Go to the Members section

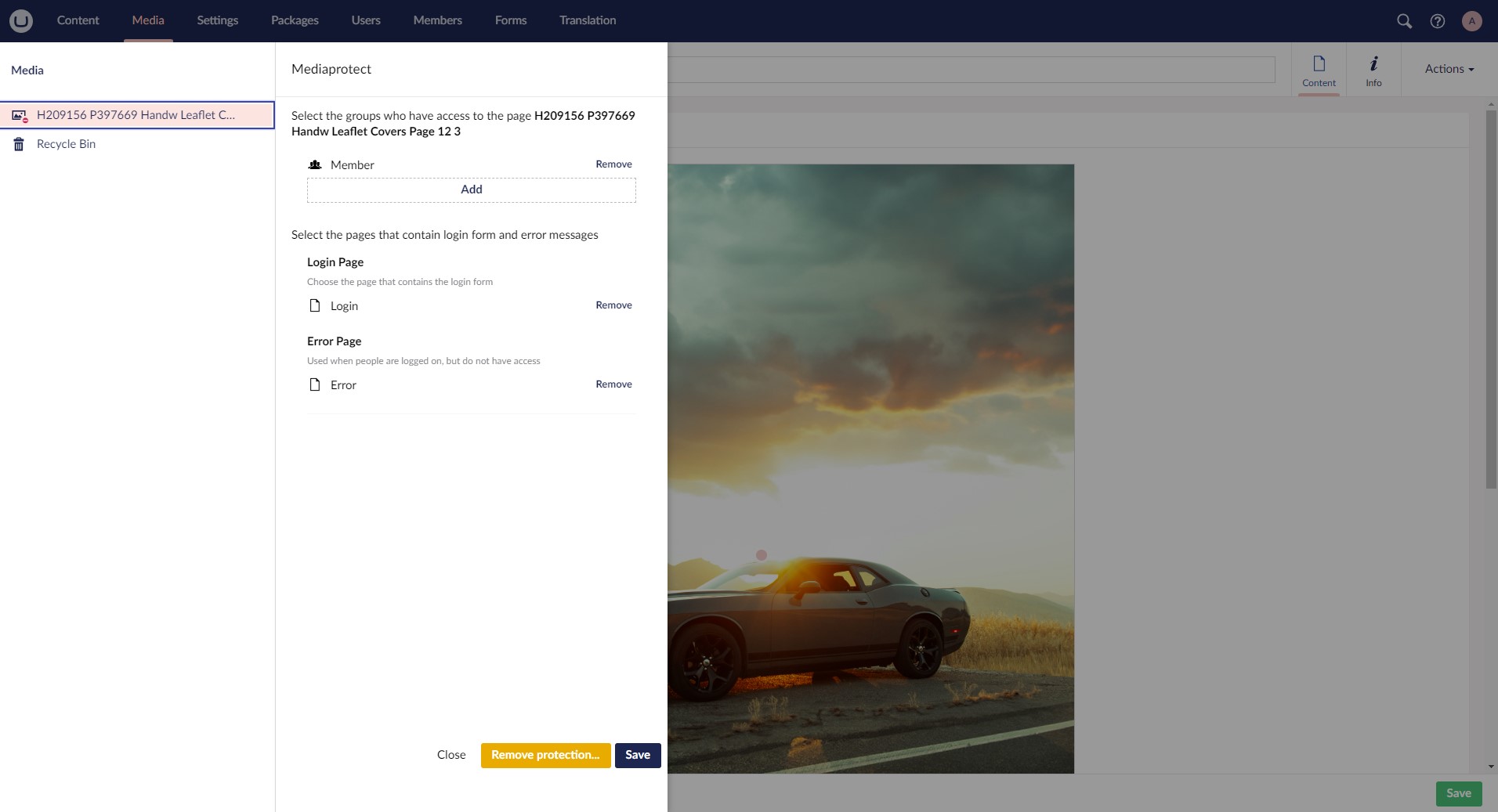[437, 20]
